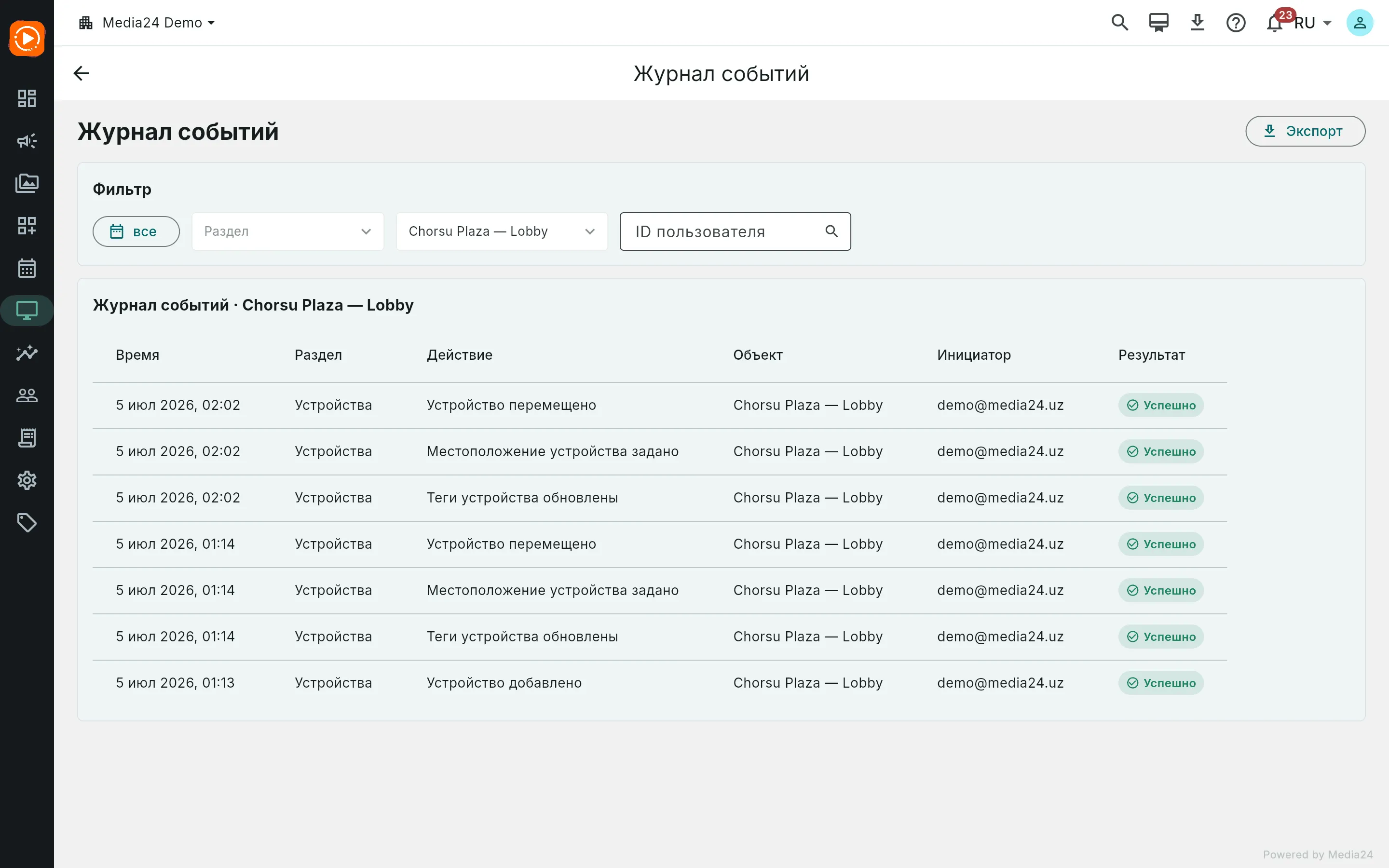Image resolution: width=1389 pixels, height=868 pixels.
Task: Open the user profile avatar
Action: coord(1360,22)
